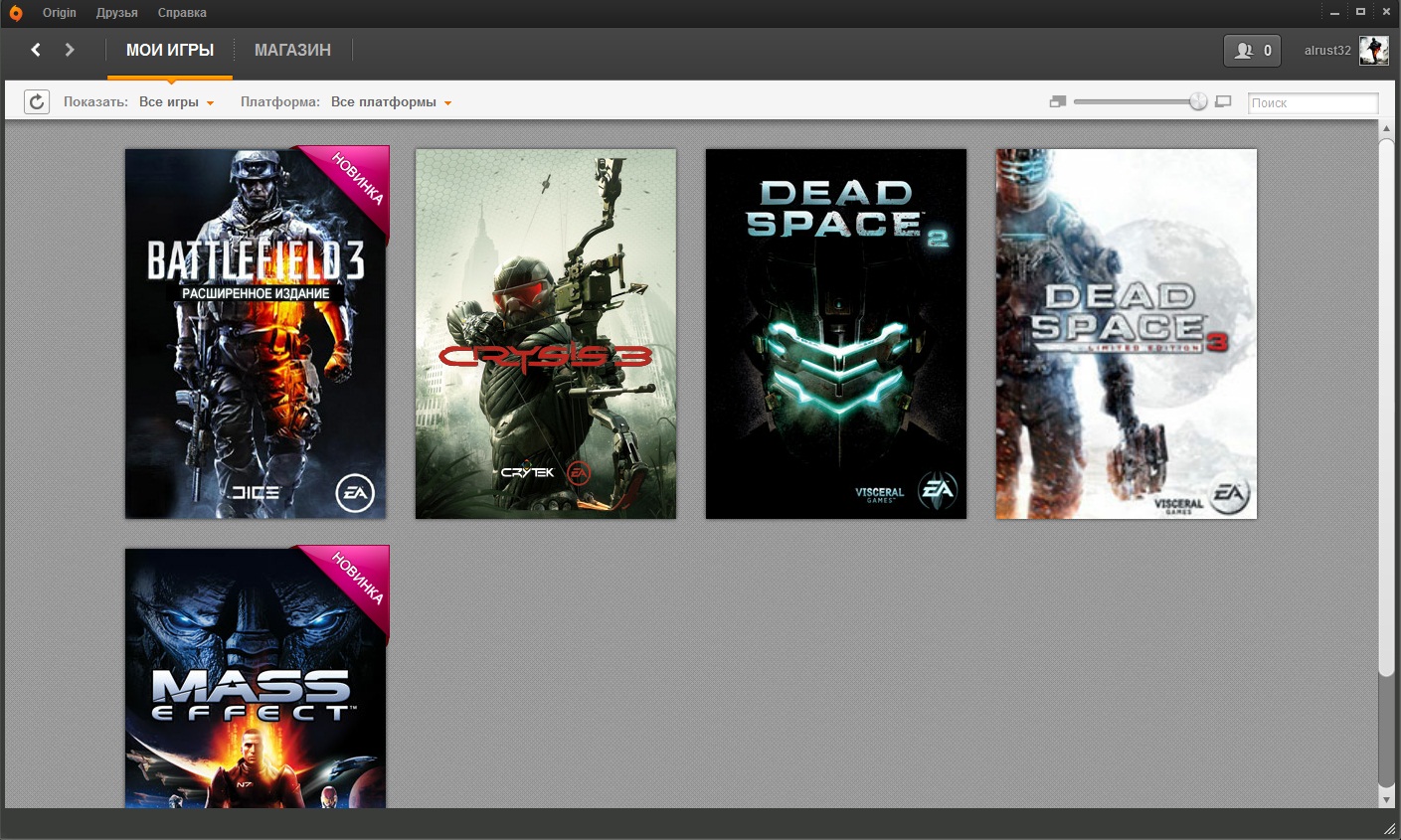Select the Dead Space 3 cover

pyautogui.click(x=1127, y=334)
